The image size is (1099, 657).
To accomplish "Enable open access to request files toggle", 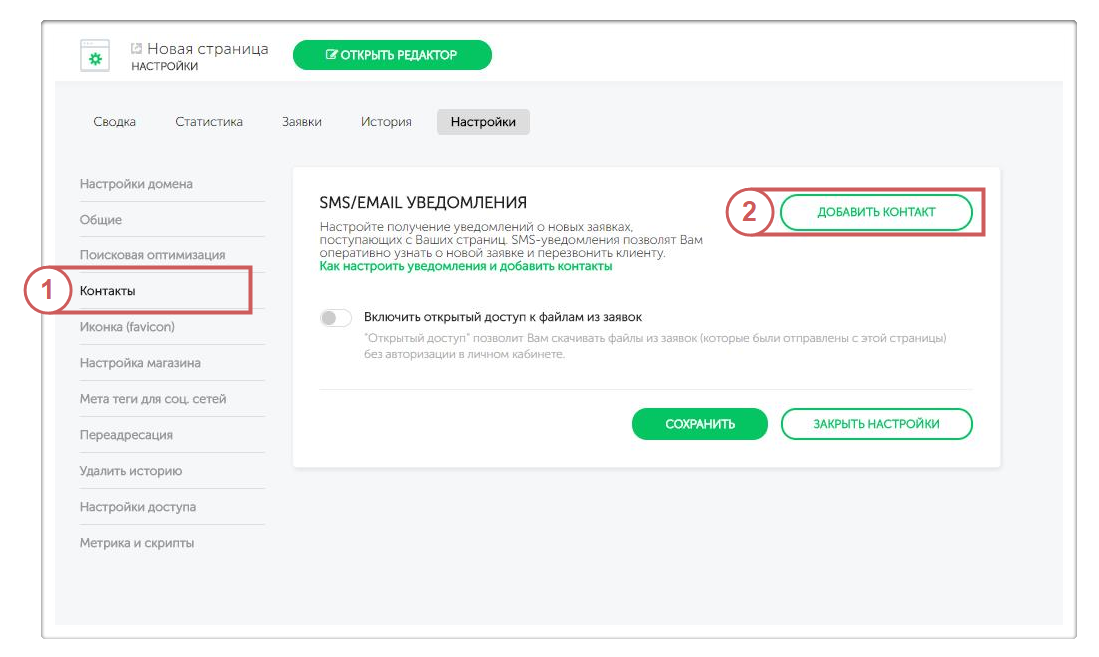I will pos(336,318).
